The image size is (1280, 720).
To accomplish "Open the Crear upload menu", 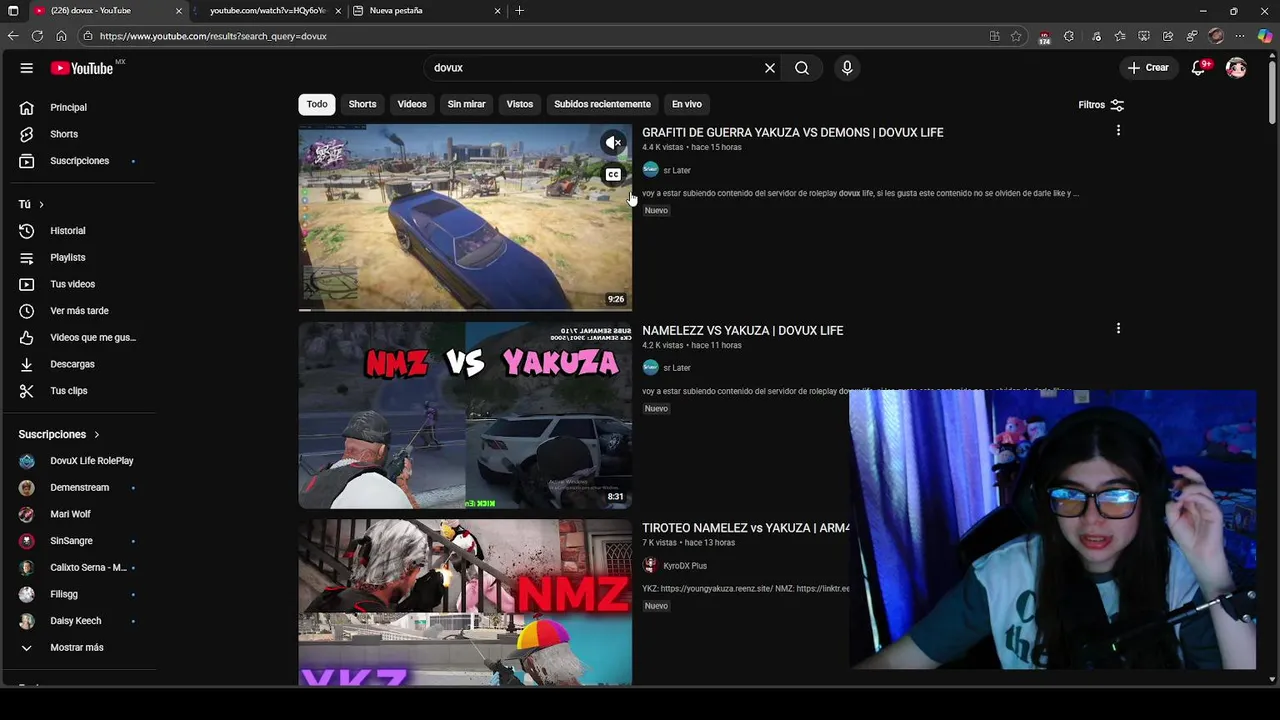I will click(x=1148, y=68).
